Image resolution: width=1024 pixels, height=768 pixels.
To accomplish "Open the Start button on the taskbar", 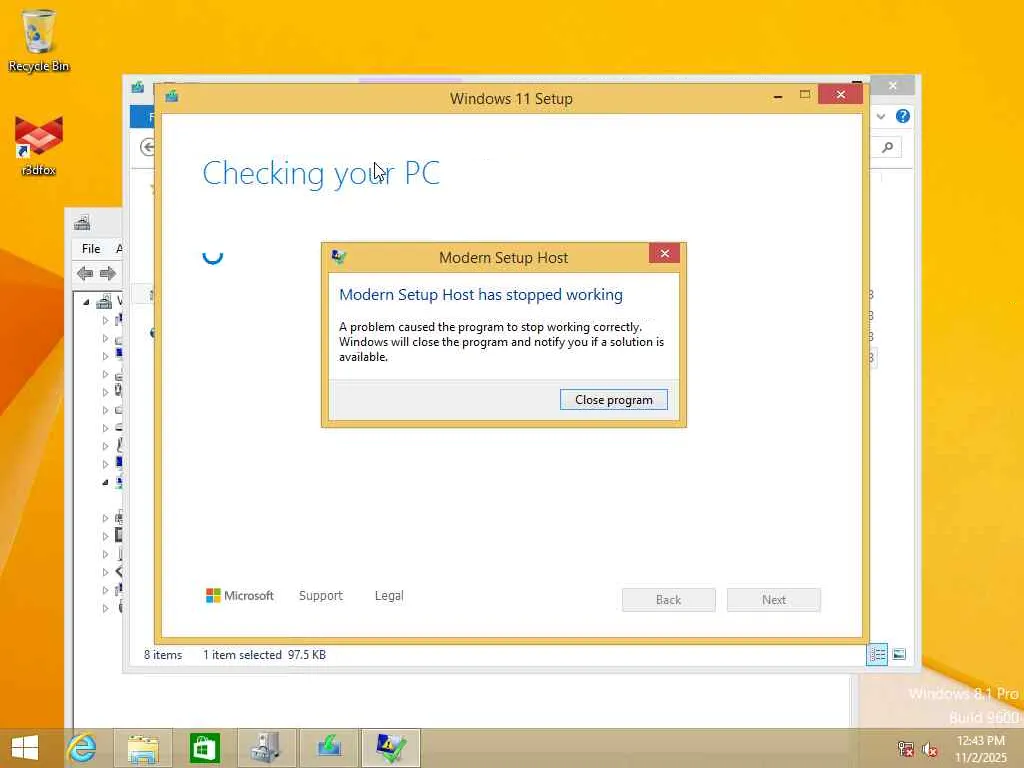I will pyautogui.click(x=25, y=748).
